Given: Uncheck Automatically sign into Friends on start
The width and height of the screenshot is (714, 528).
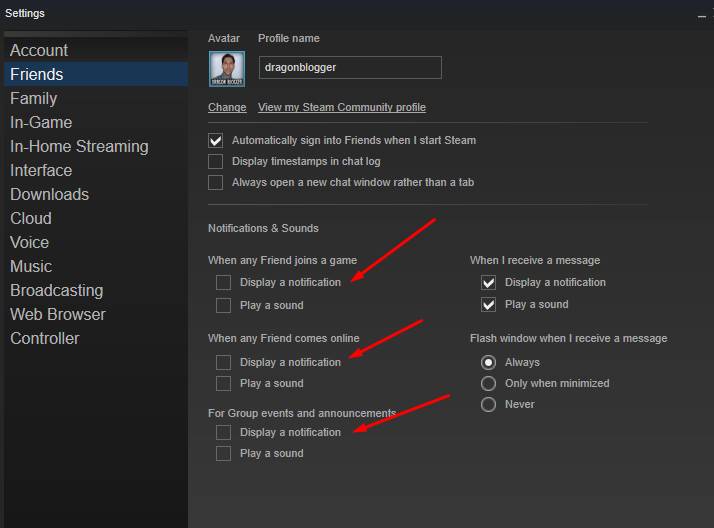Looking at the screenshot, I should [215, 140].
